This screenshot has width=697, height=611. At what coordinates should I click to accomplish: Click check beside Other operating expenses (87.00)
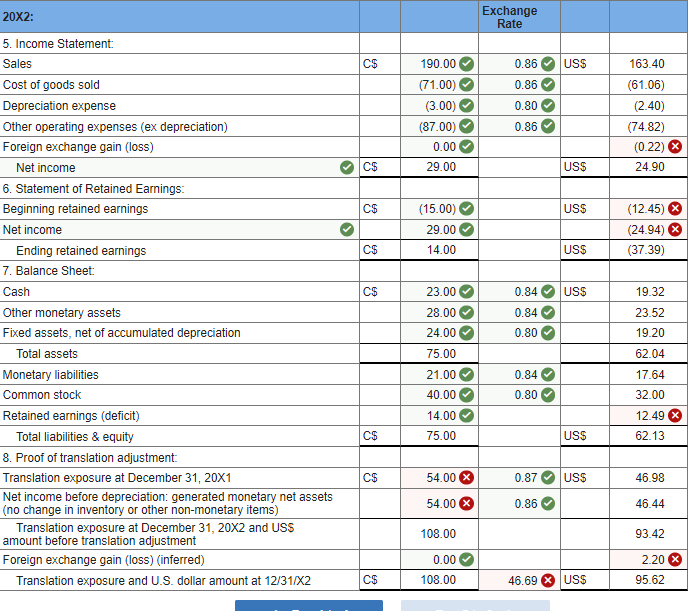coord(466,127)
